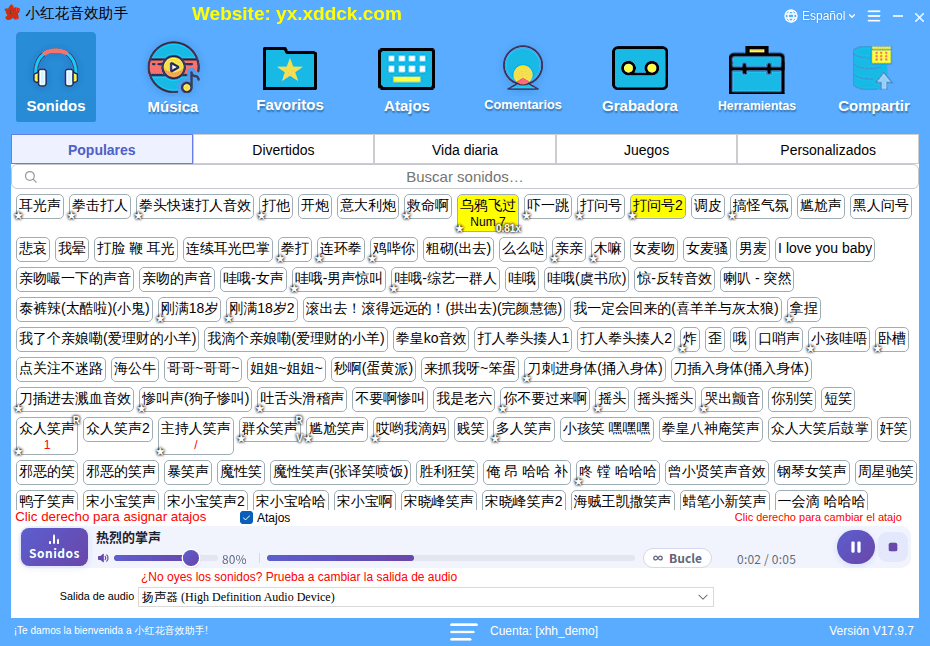
Task: Open the Comentarios section
Action: (x=523, y=77)
